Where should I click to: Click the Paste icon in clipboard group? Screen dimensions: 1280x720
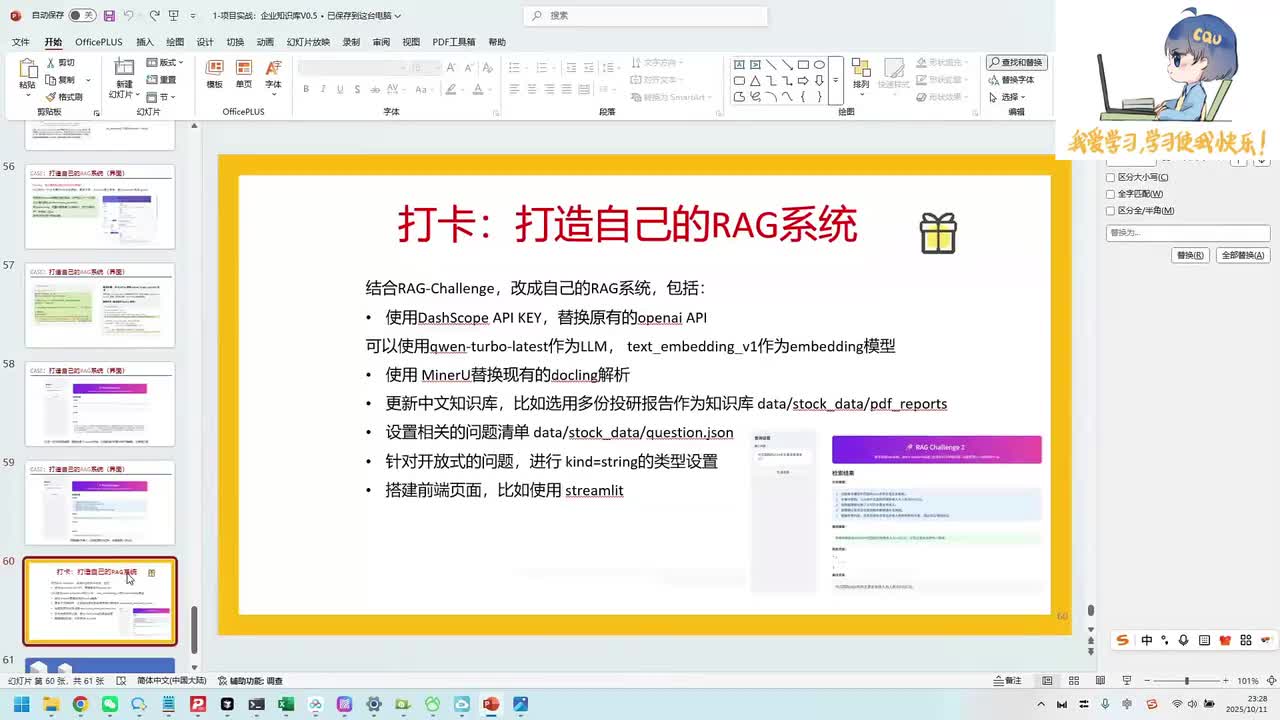point(27,70)
